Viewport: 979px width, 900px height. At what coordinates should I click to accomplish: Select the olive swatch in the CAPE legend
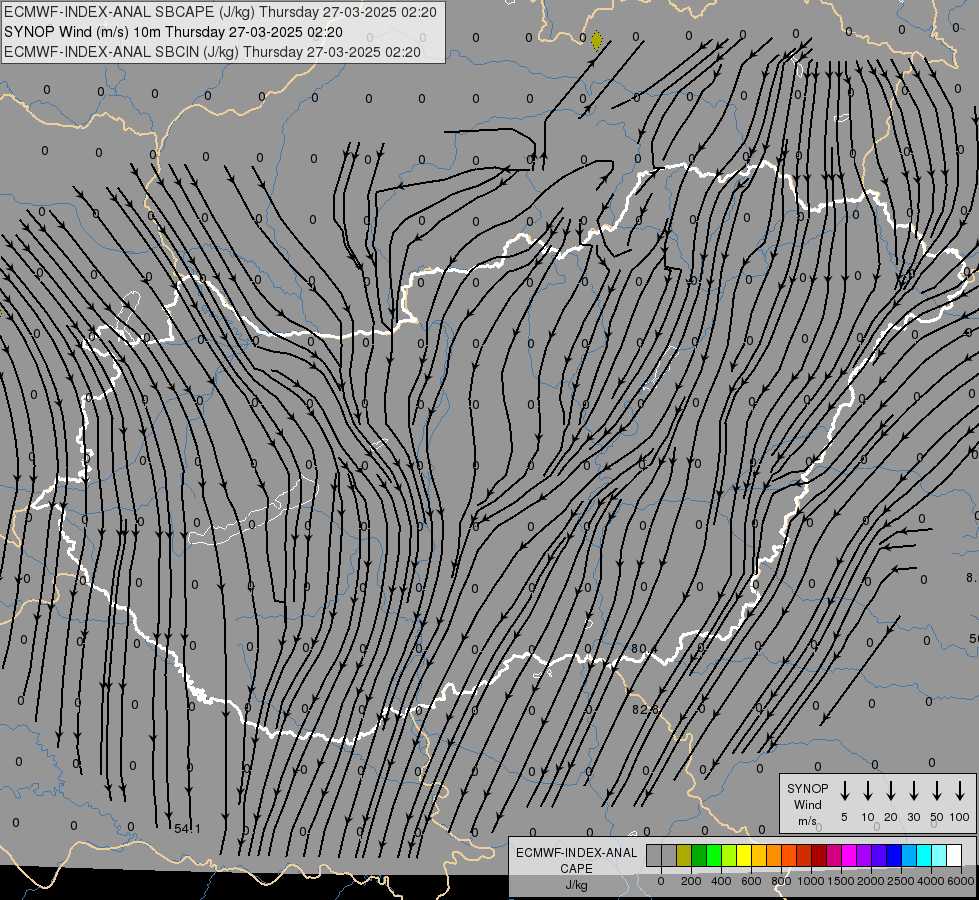(684, 856)
